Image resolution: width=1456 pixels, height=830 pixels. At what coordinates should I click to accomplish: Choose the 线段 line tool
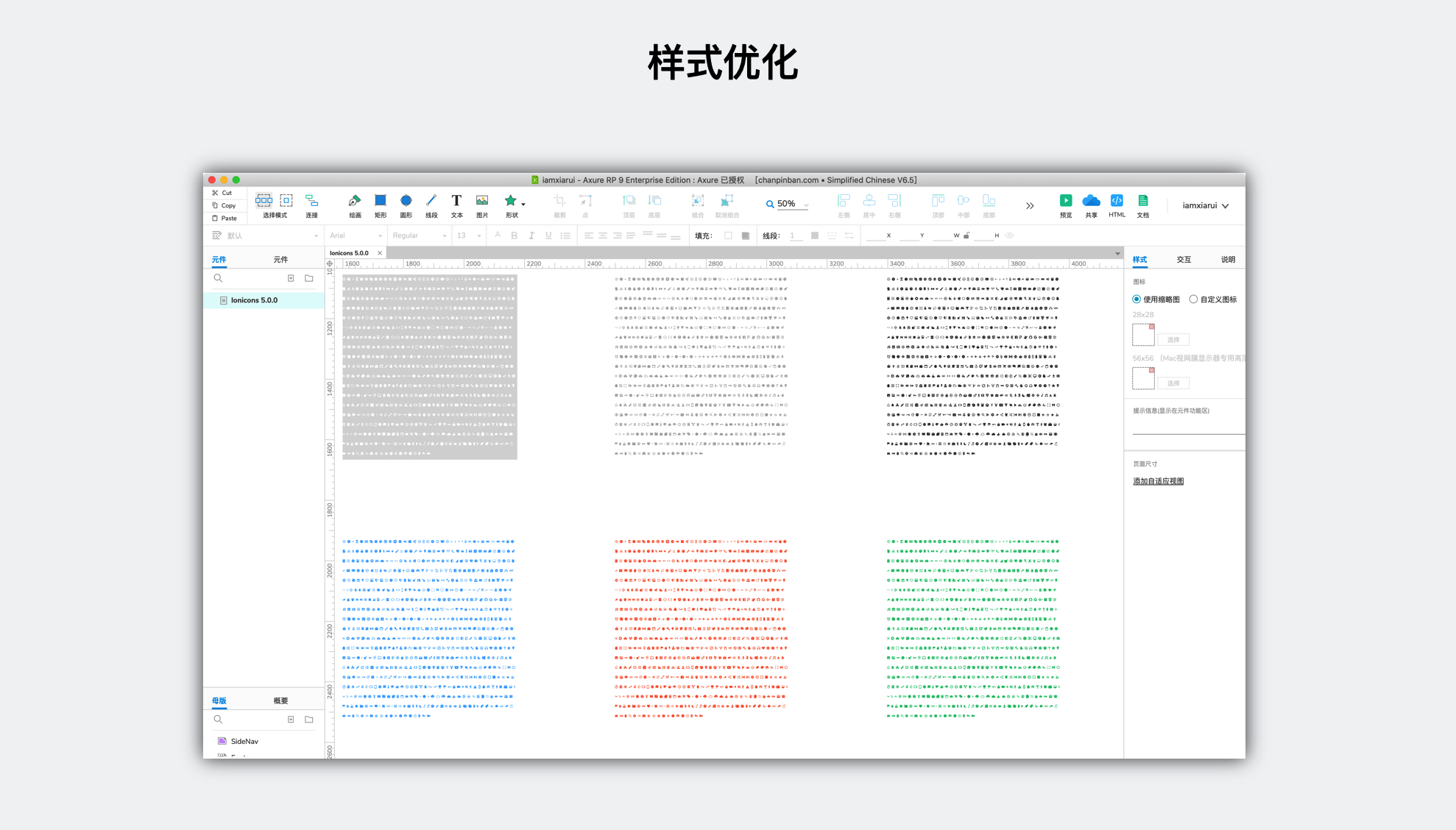coord(431,201)
